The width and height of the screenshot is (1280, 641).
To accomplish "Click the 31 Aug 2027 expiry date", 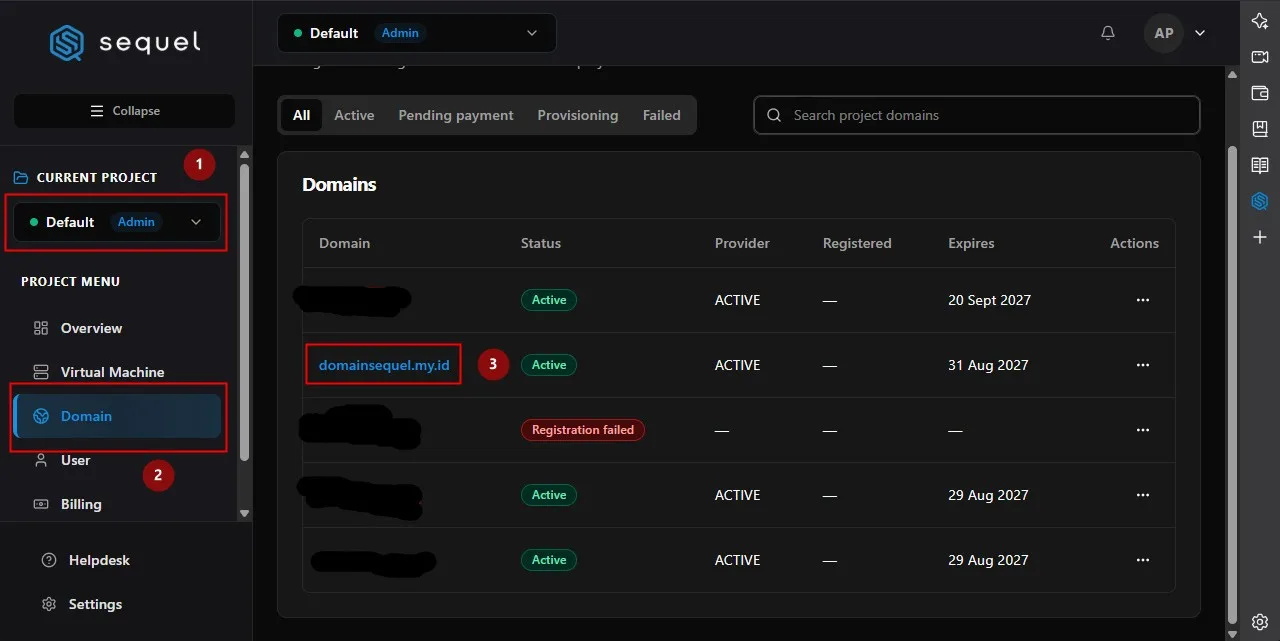I will click(x=988, y=365).
